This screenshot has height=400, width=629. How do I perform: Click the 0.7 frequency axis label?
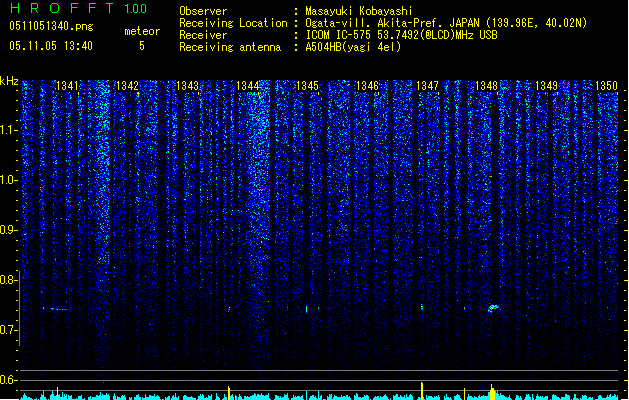(8, 330)
